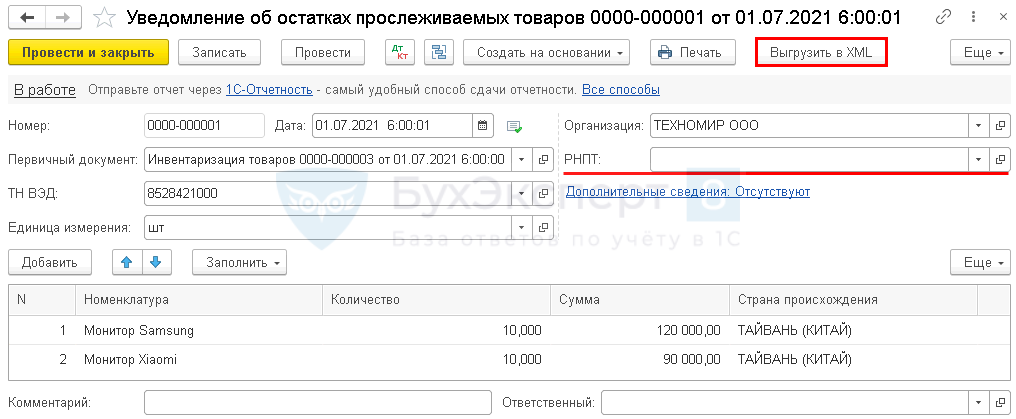Viewport: 1016px width, 419px height.
Task: Sort by Страна происхождения column header
Action: 853,300
